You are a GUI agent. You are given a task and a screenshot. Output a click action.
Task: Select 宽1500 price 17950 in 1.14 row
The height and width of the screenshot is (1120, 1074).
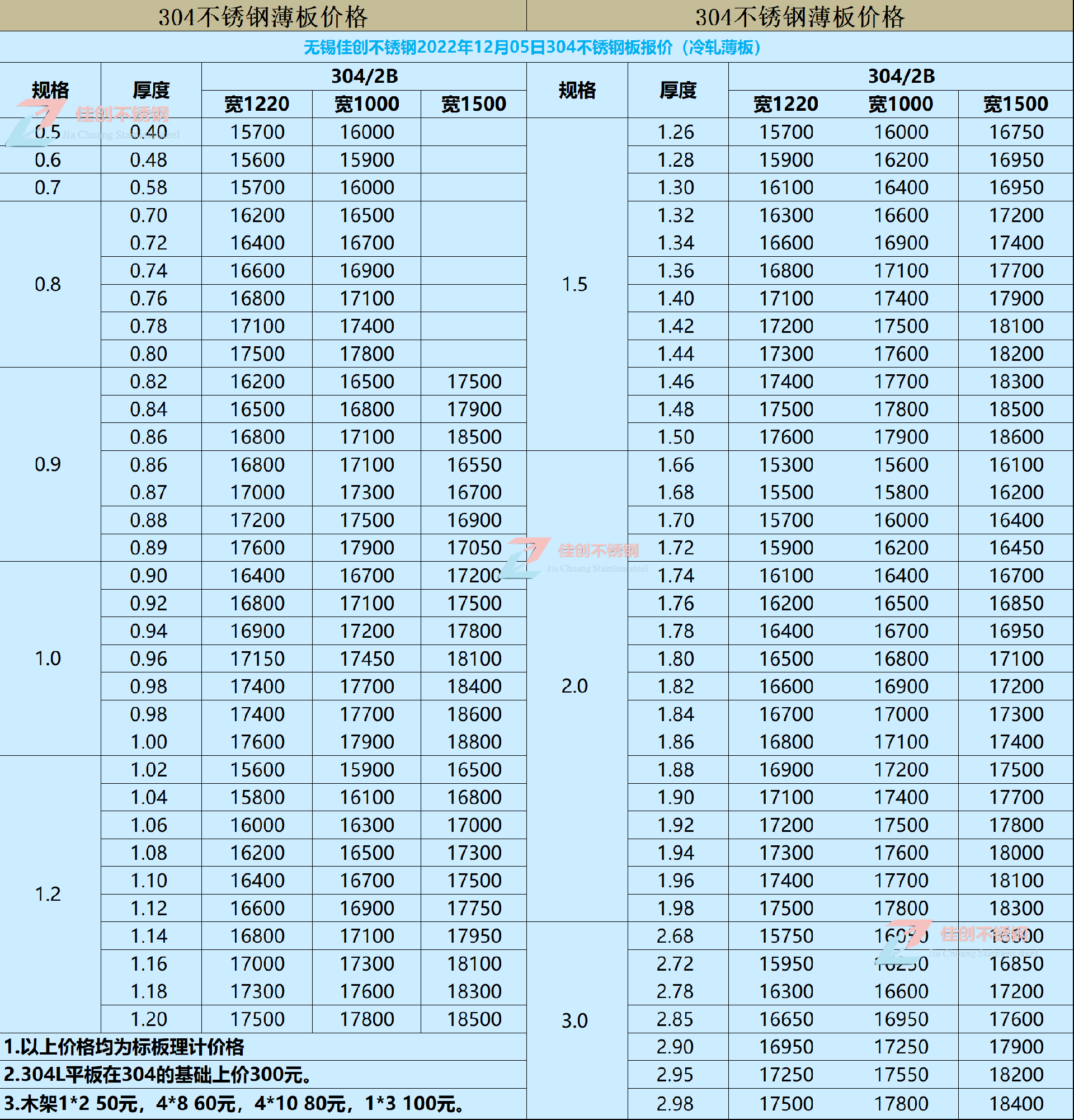tap(475, 936)
